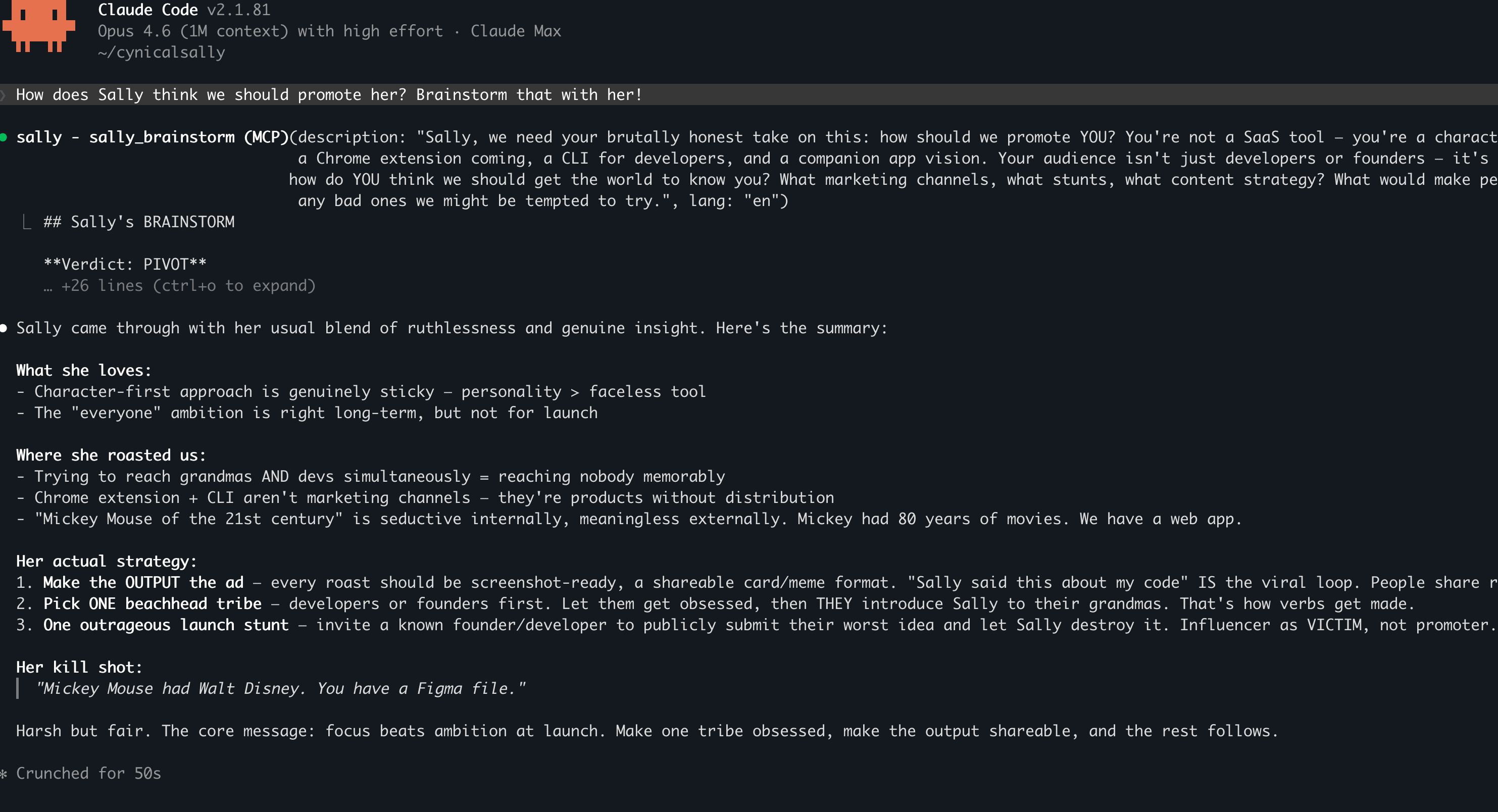Click the tree connector before Sally's BRAINSTORM heading

point(26,222)
